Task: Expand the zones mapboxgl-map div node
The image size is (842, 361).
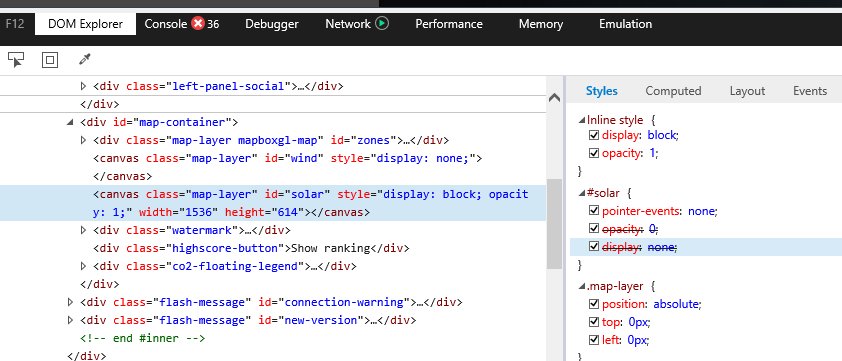Action: pos(83,140)
